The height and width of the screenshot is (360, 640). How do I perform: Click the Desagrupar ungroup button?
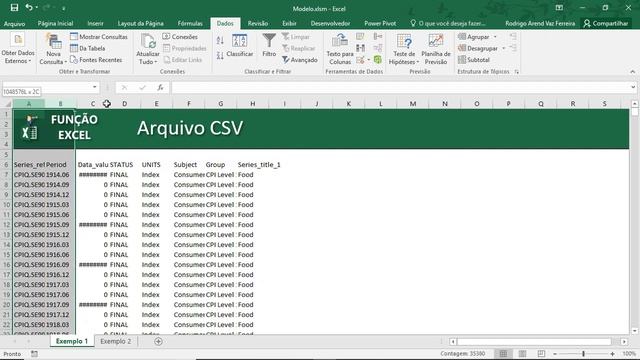478,48
